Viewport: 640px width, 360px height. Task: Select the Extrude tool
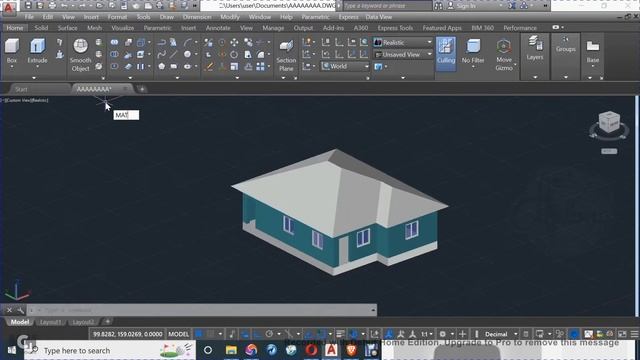[x=38, y=50]
